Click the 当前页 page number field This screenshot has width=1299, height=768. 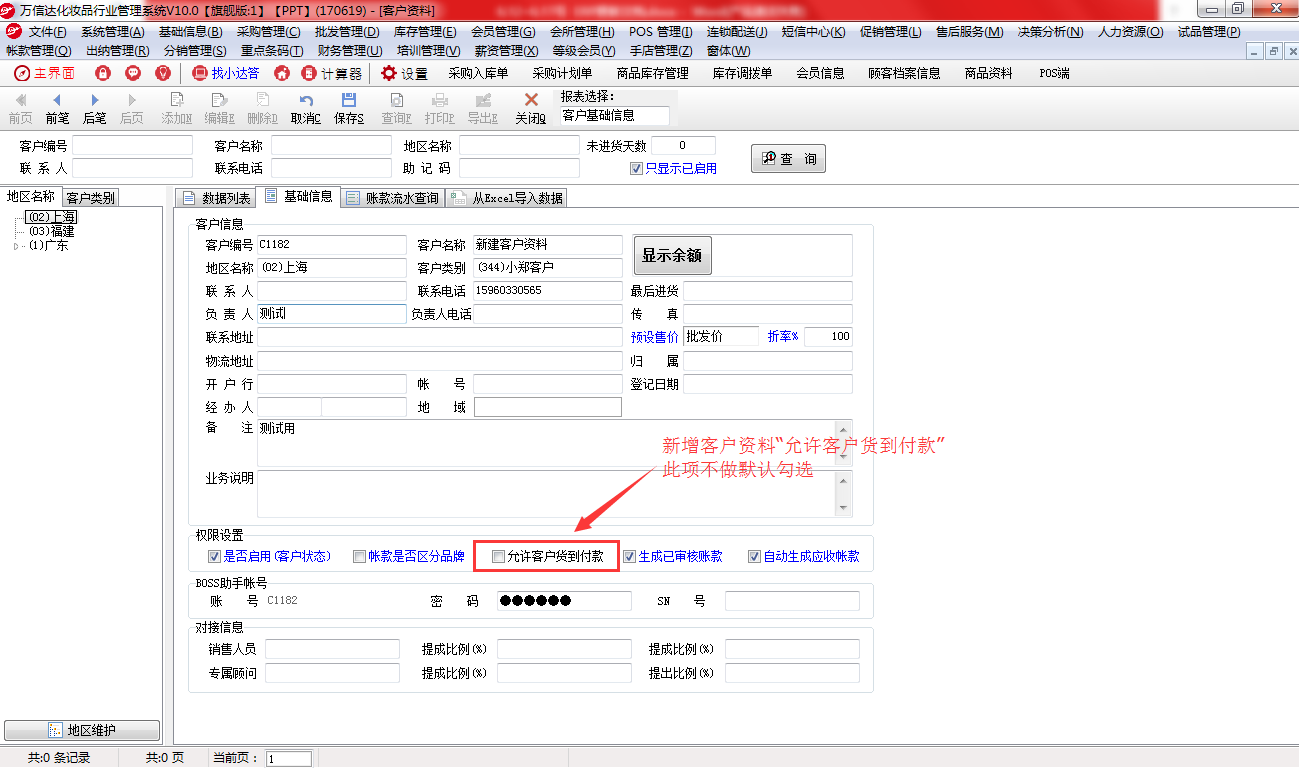tap(289, 758)
